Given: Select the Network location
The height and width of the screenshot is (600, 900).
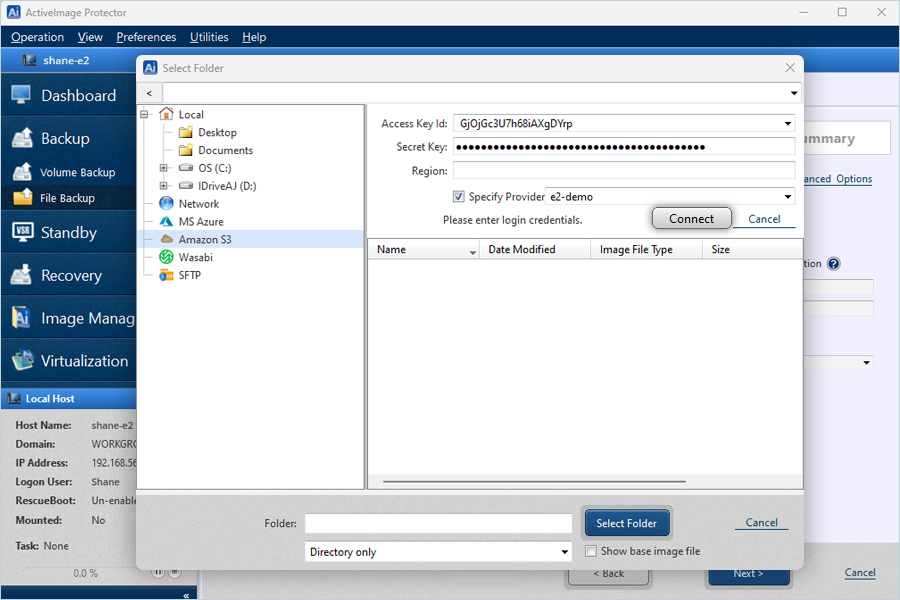Looking at the screenshot, I should point(189,203).
